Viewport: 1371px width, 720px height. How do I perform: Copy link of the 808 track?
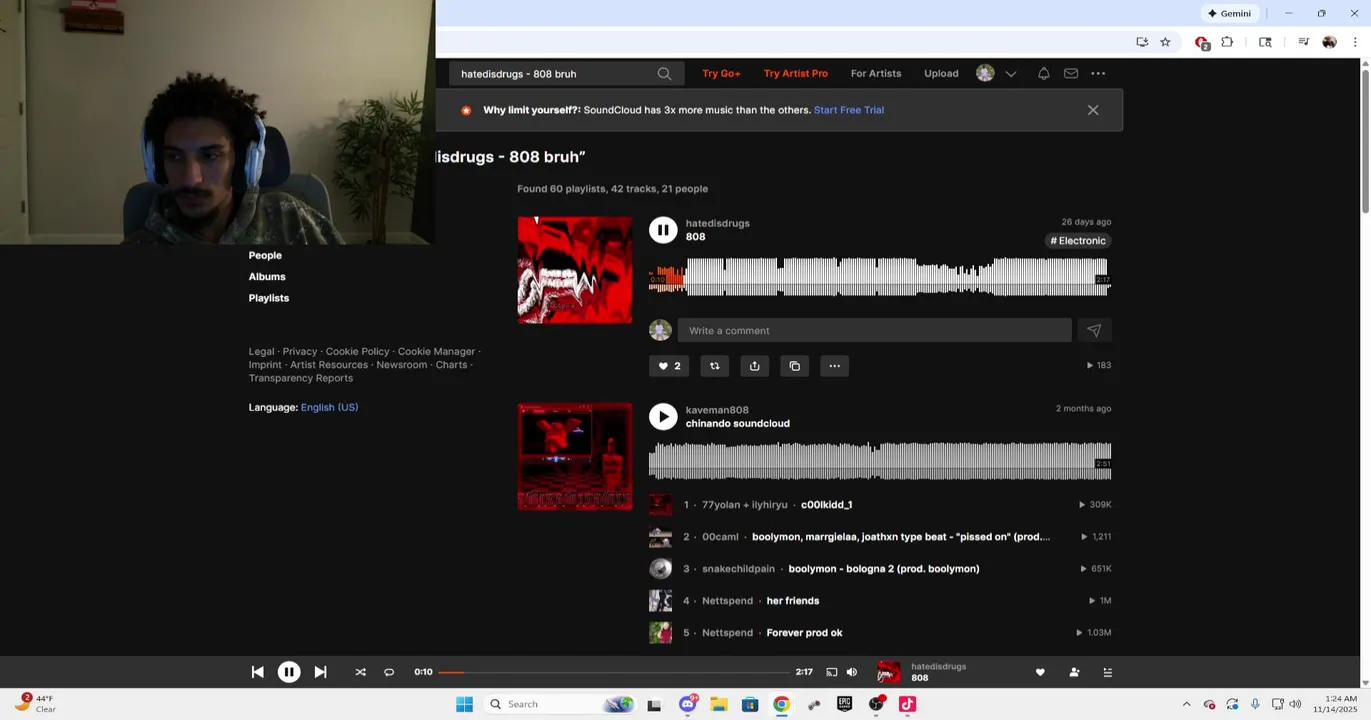(795, 366)
